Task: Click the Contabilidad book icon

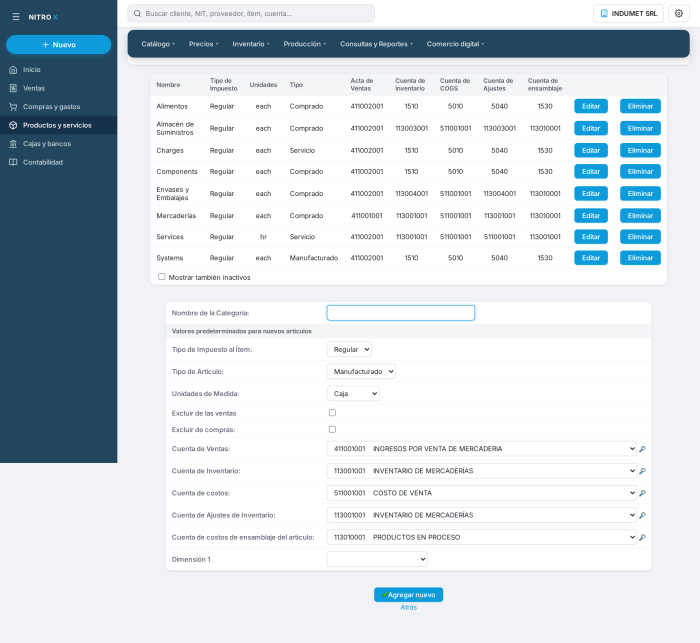Action: click(13, 162)
